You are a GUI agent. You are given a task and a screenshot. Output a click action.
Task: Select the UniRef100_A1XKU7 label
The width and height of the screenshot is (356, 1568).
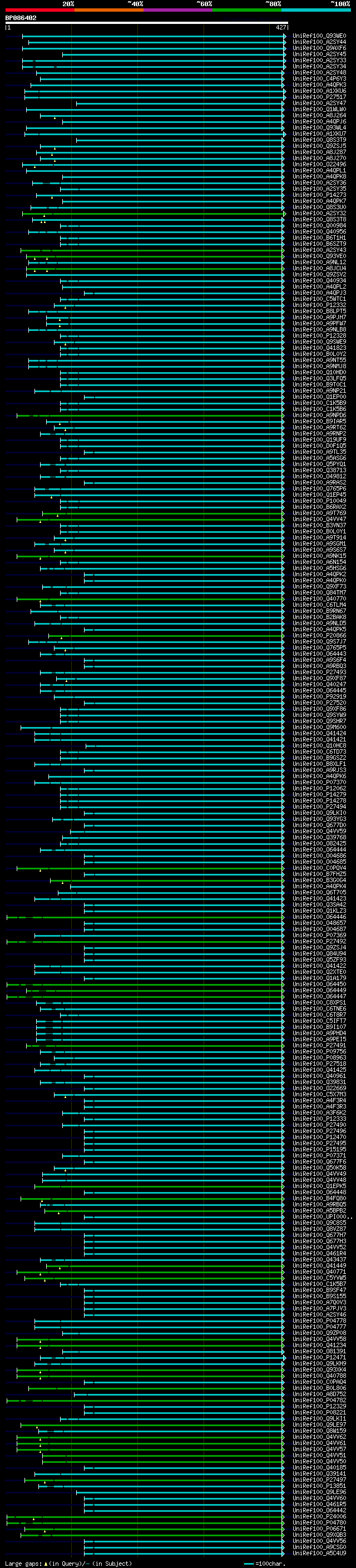click(x=319, y=134)
